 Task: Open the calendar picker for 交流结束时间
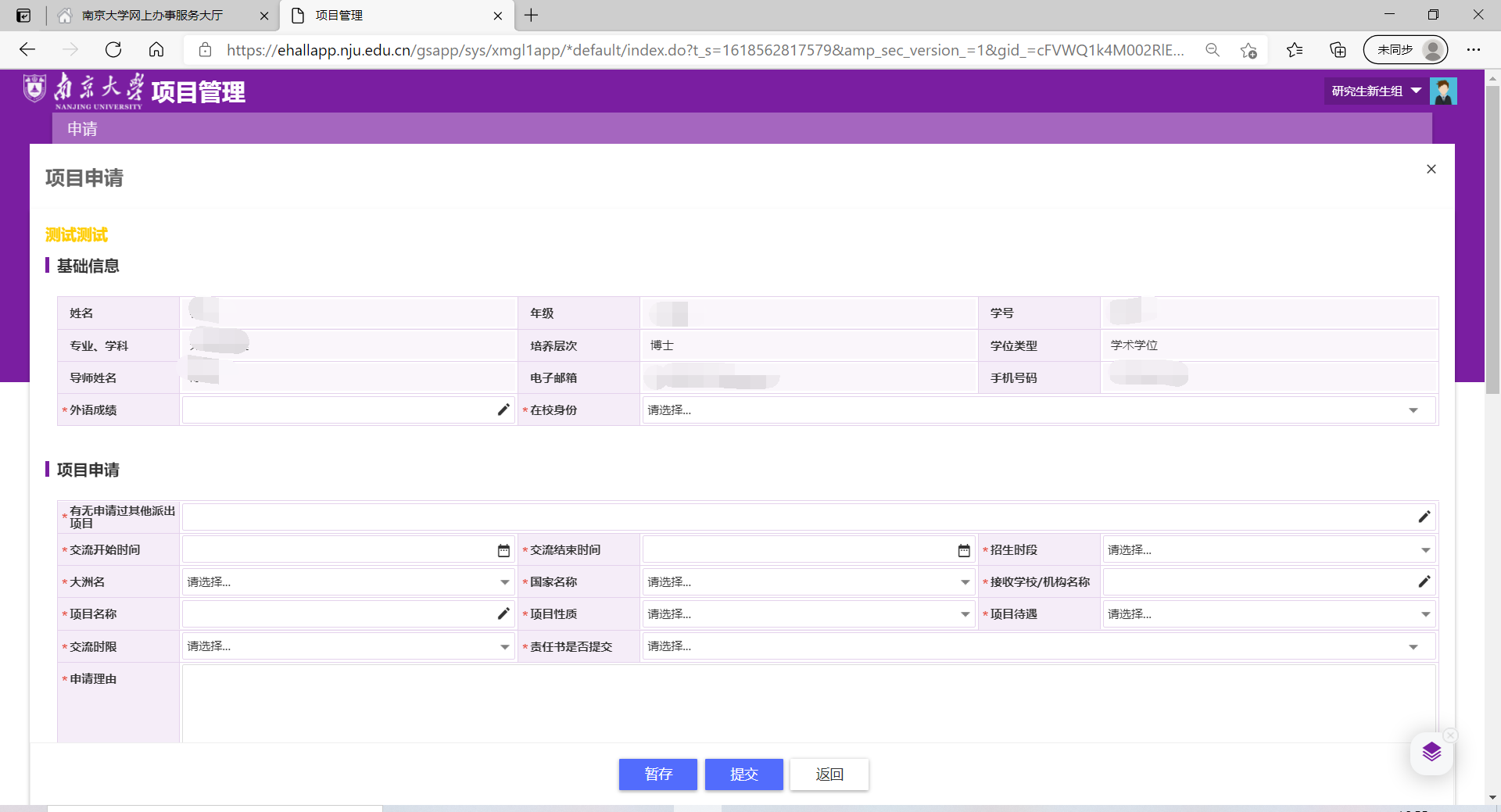pyautogui.click(x=964, y=551)
